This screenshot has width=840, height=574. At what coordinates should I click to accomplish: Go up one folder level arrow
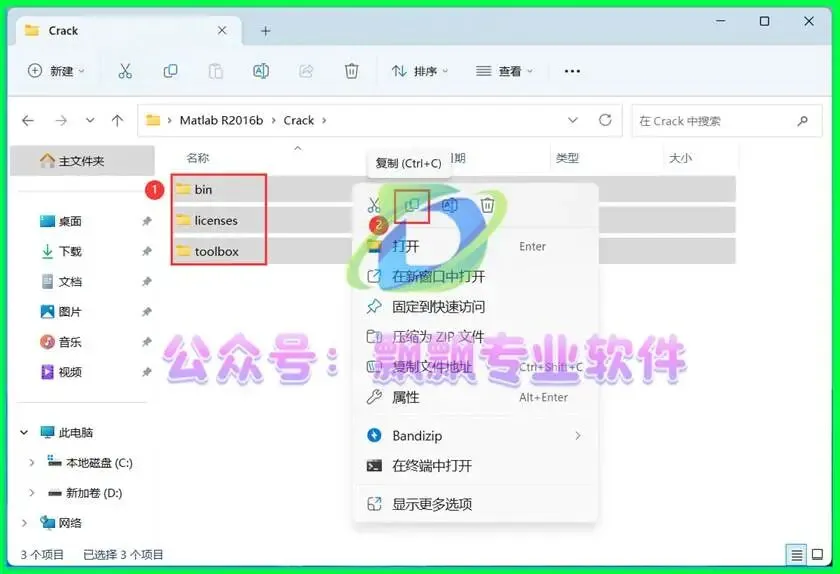click(x=117, y=121)
